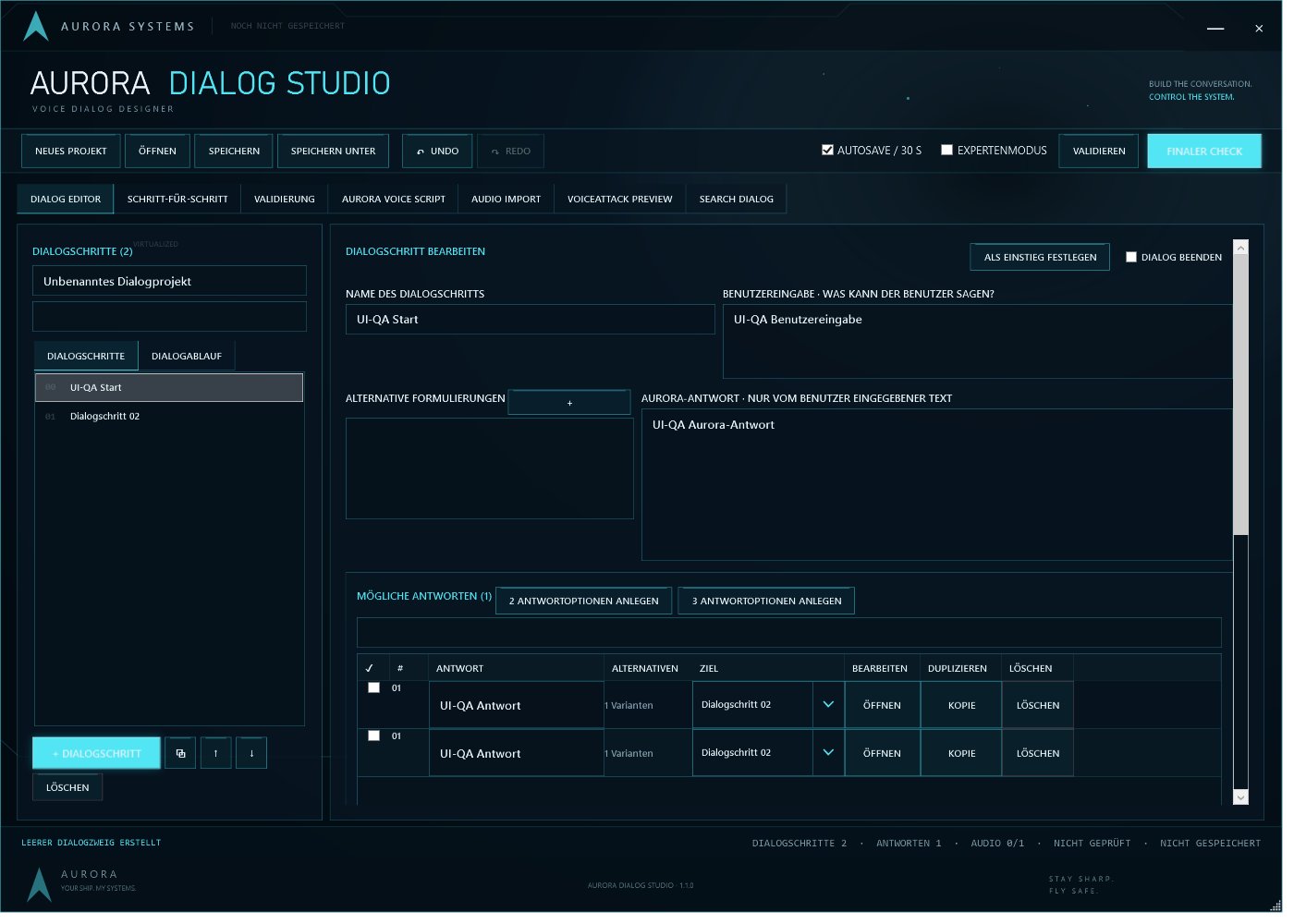Move dialog step down with arrow button

[x=251, y=753]
